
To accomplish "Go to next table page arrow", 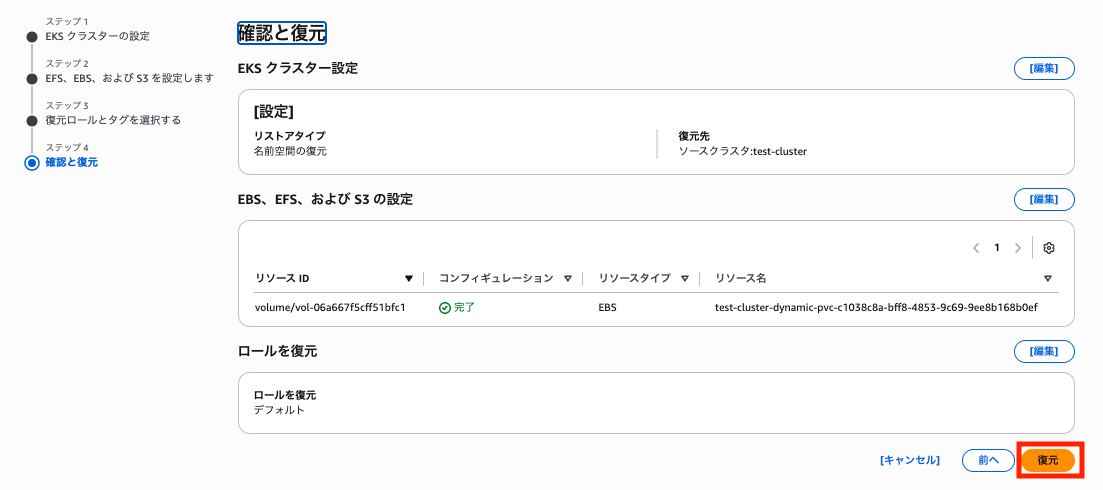I will pyautogui.click(x=1017, y=247).
